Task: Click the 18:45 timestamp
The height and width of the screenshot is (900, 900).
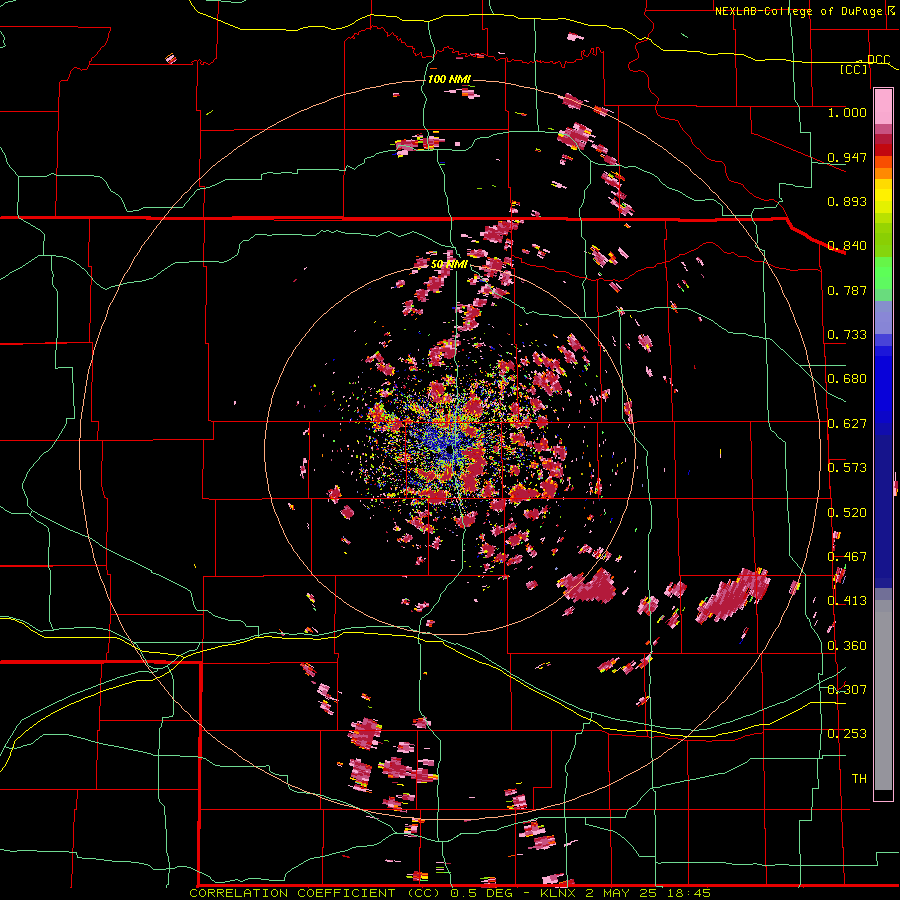Action: tap(688, 893)
